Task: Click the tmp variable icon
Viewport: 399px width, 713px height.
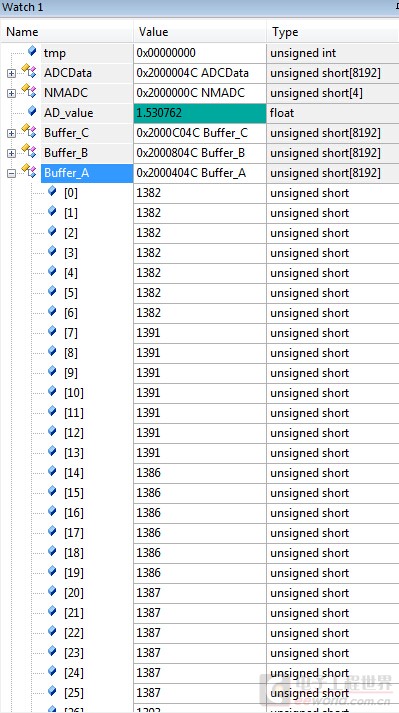Action: click(x=32, y=50)
